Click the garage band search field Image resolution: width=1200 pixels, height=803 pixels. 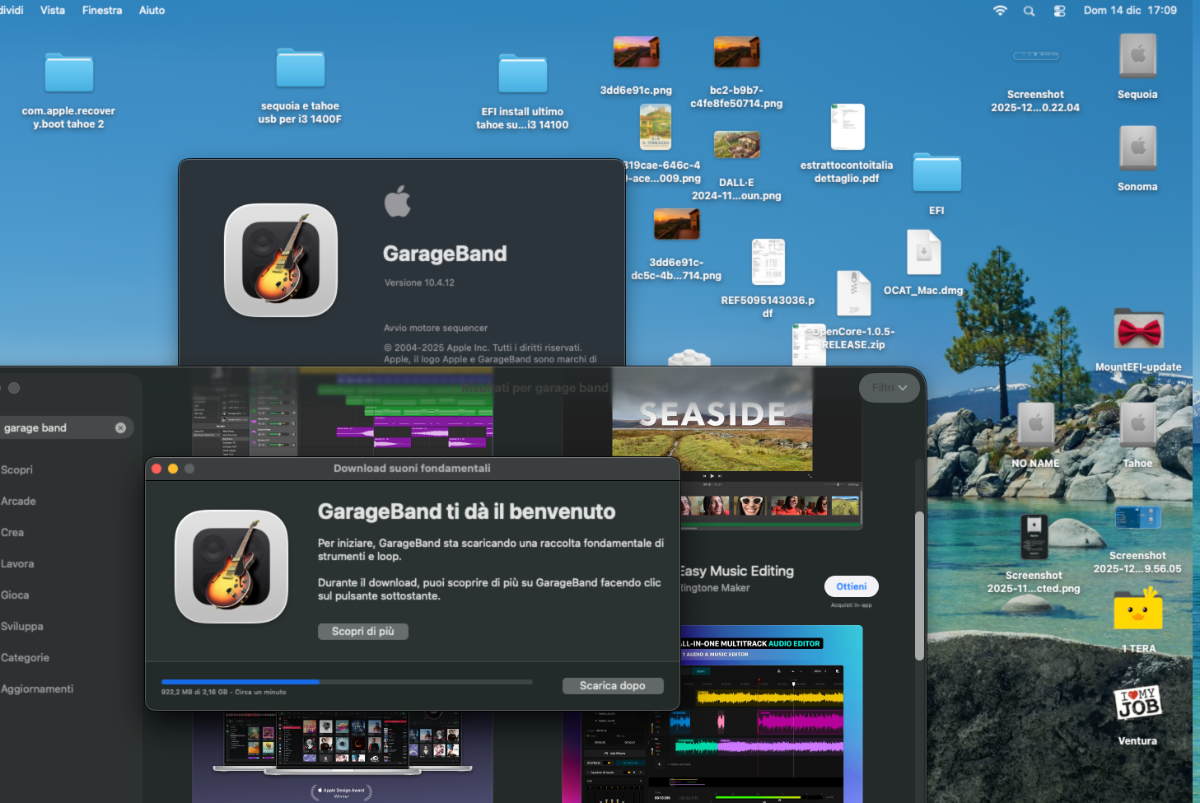click(x=55, y=428)
